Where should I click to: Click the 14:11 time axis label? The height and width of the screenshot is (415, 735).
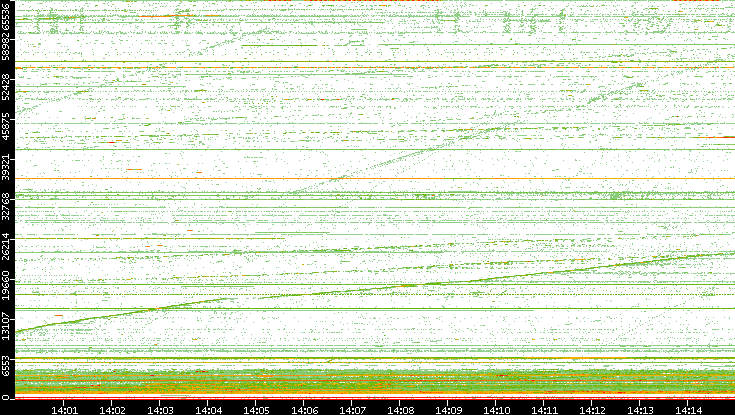click(544, 411)
